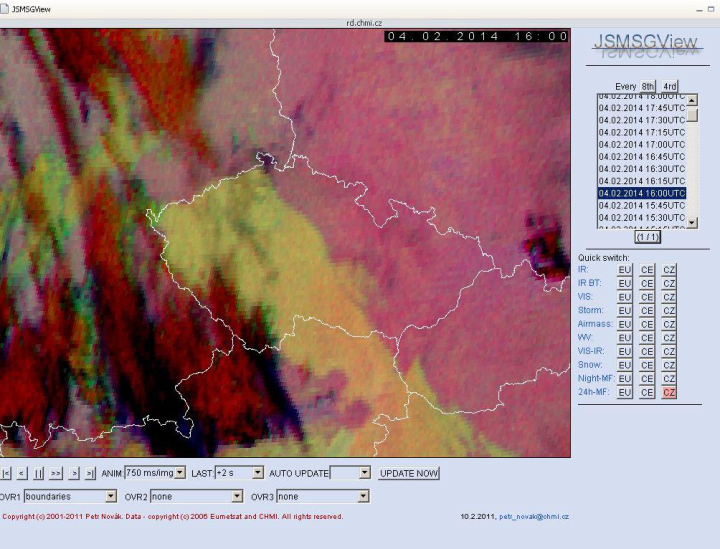Viewport: 720px width, 549px height.
Task: Minimize the JSMSGView window
Action: click(699, 9)
